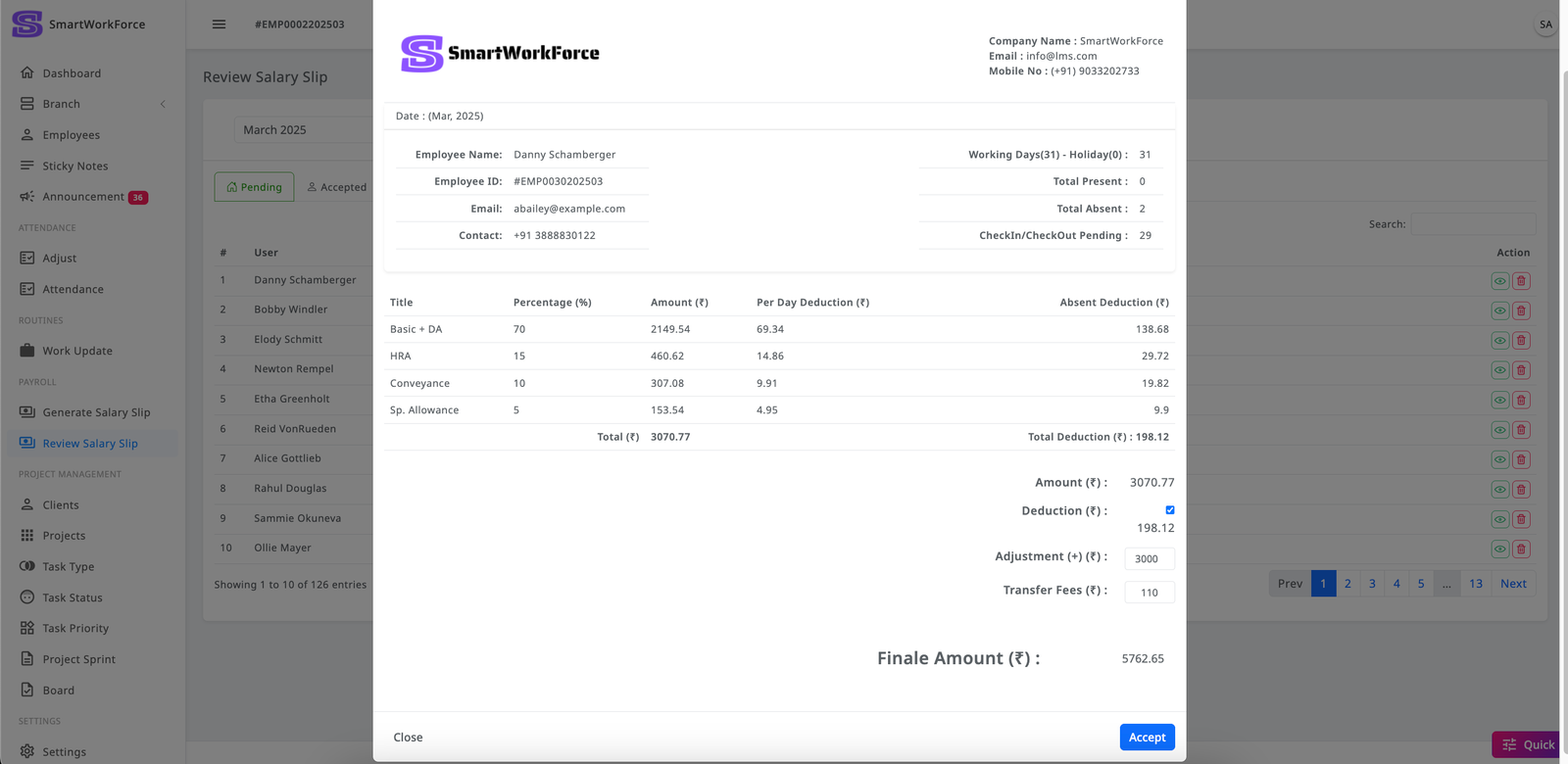Accept the salary slip
Screen dimensions: 1568x764
pos(1147,738)
